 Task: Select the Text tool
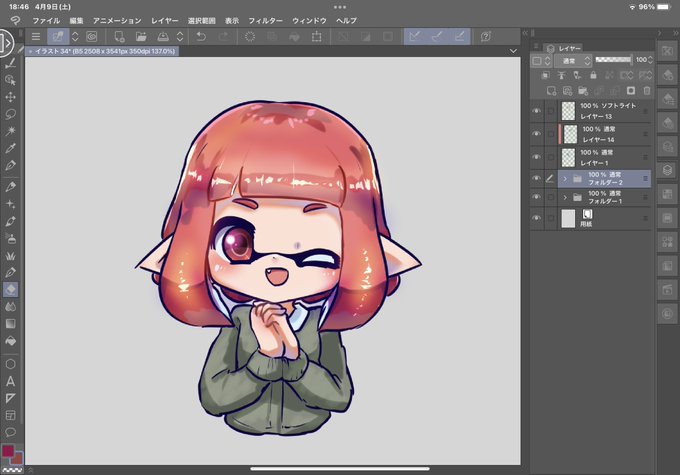[x=10, y=381]
